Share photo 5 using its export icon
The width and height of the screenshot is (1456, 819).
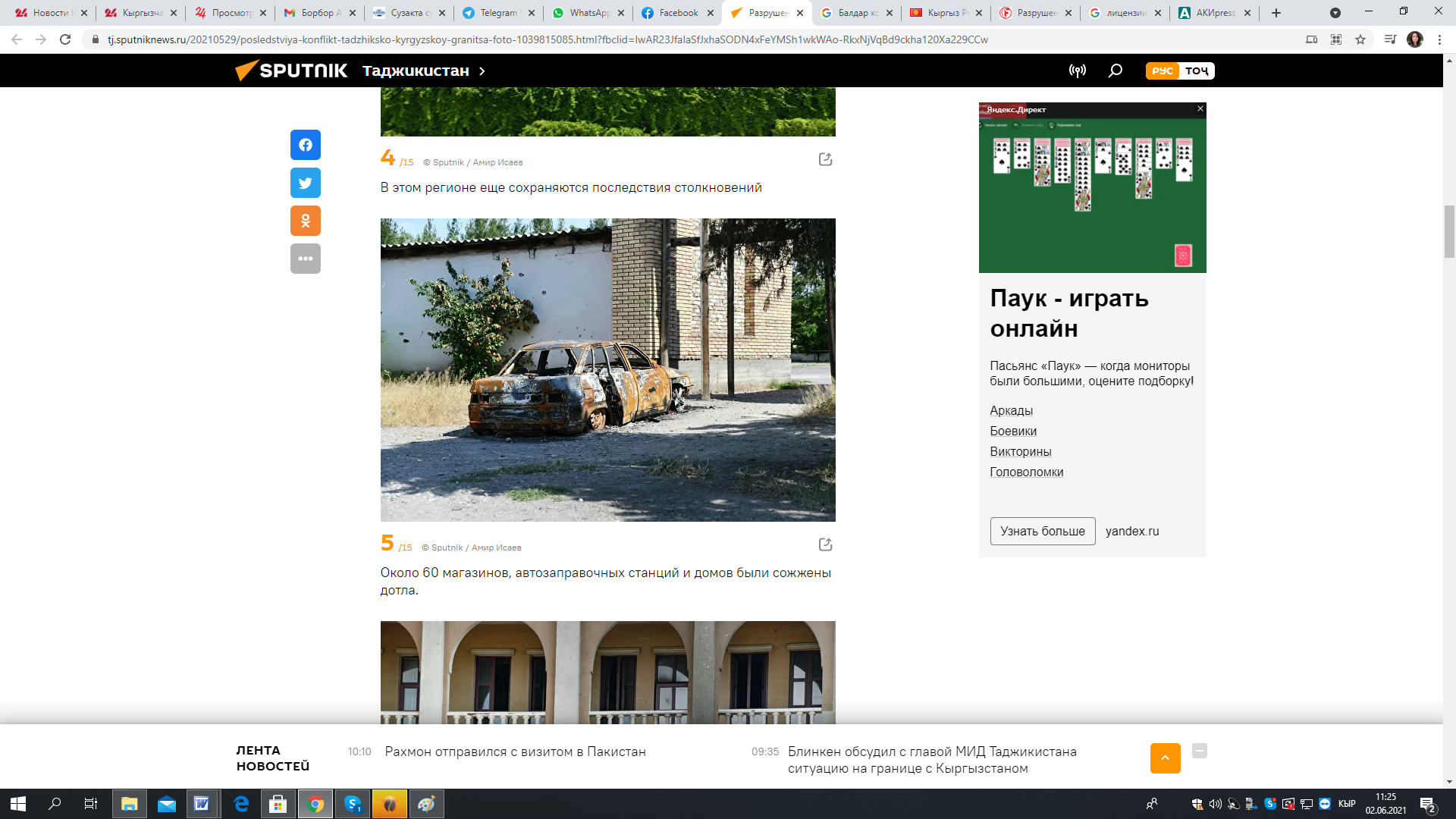tap(825, 544)
